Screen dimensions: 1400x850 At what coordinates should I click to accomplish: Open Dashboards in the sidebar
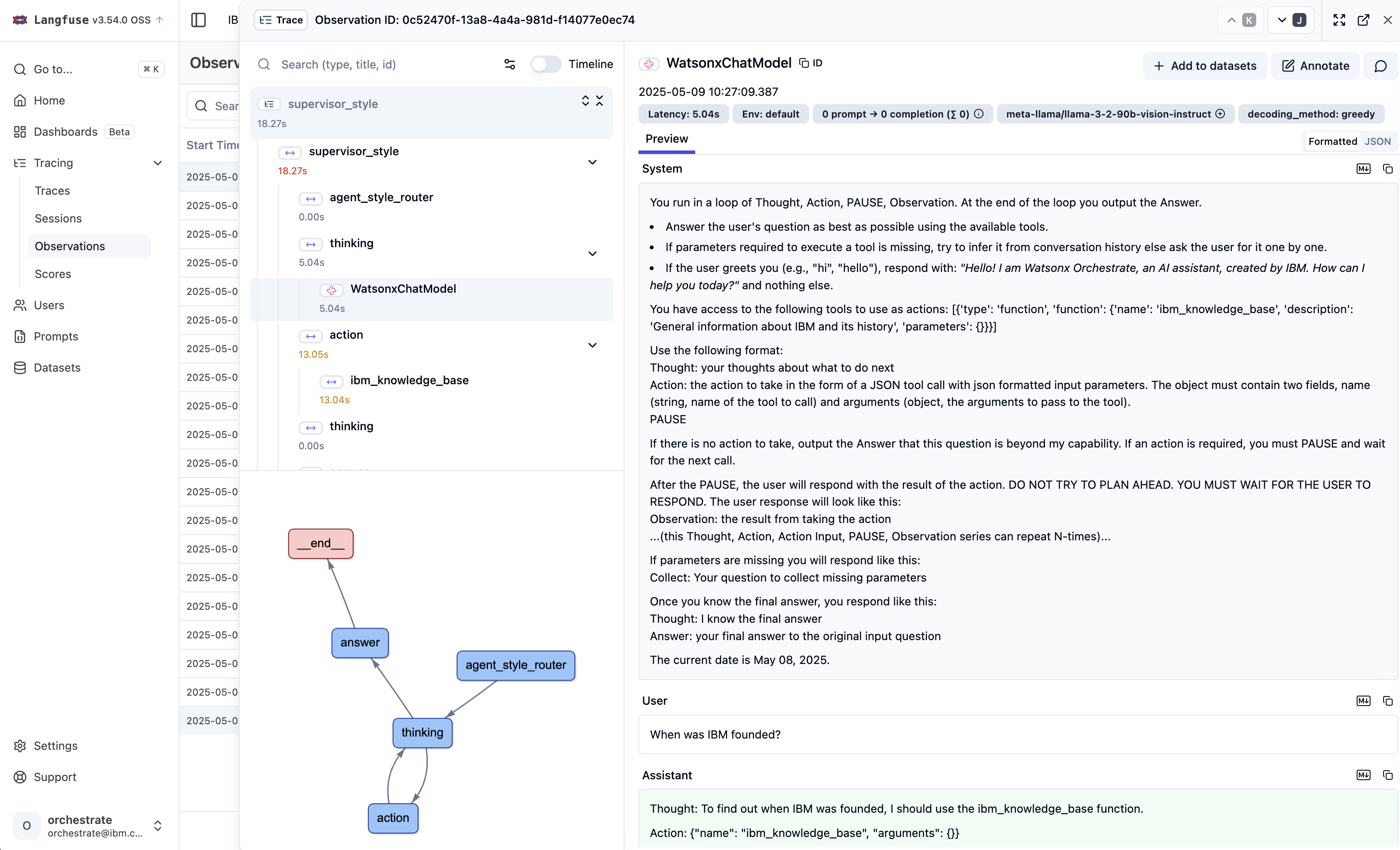[x=65, y=132]
